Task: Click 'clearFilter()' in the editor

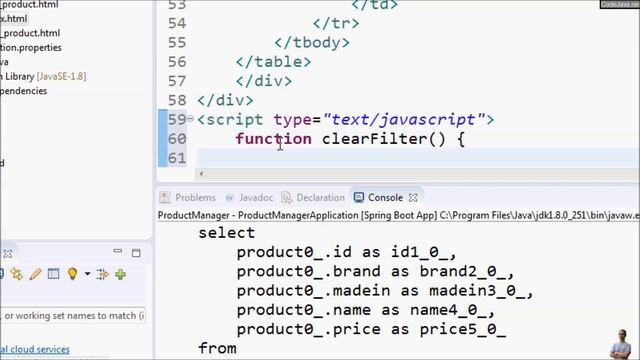Action: 384,139
